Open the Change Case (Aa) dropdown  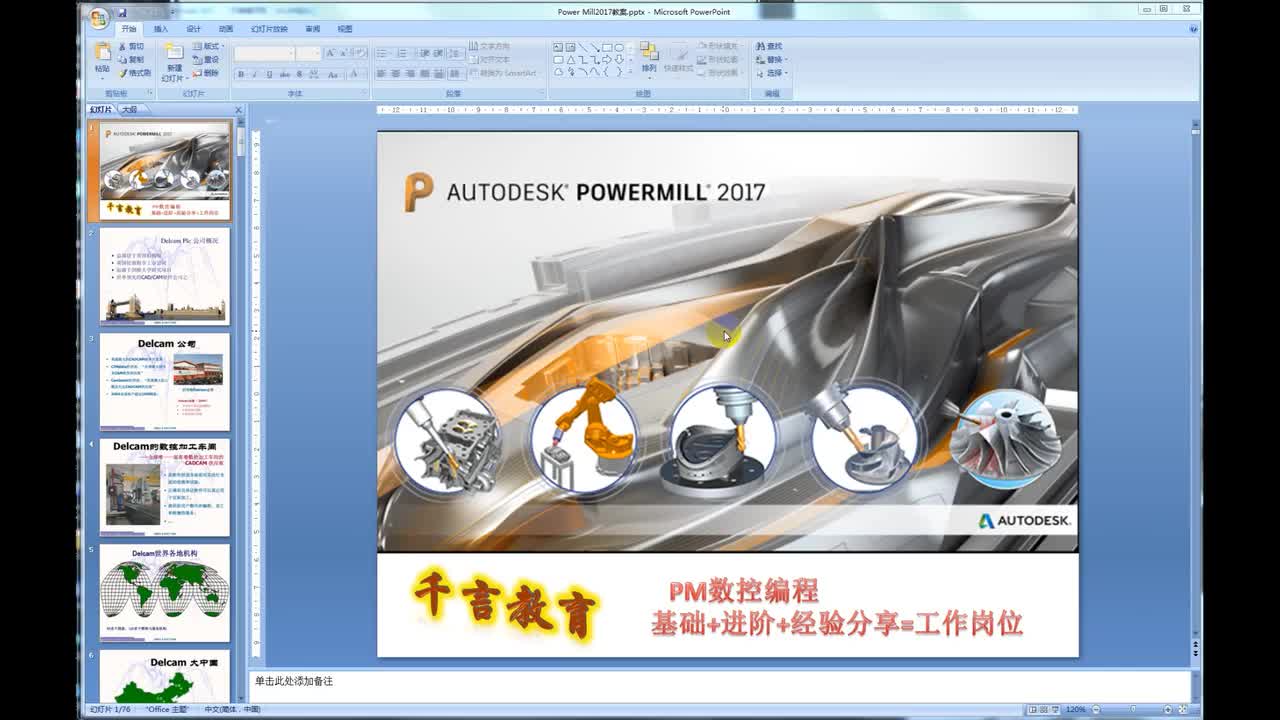334,74
